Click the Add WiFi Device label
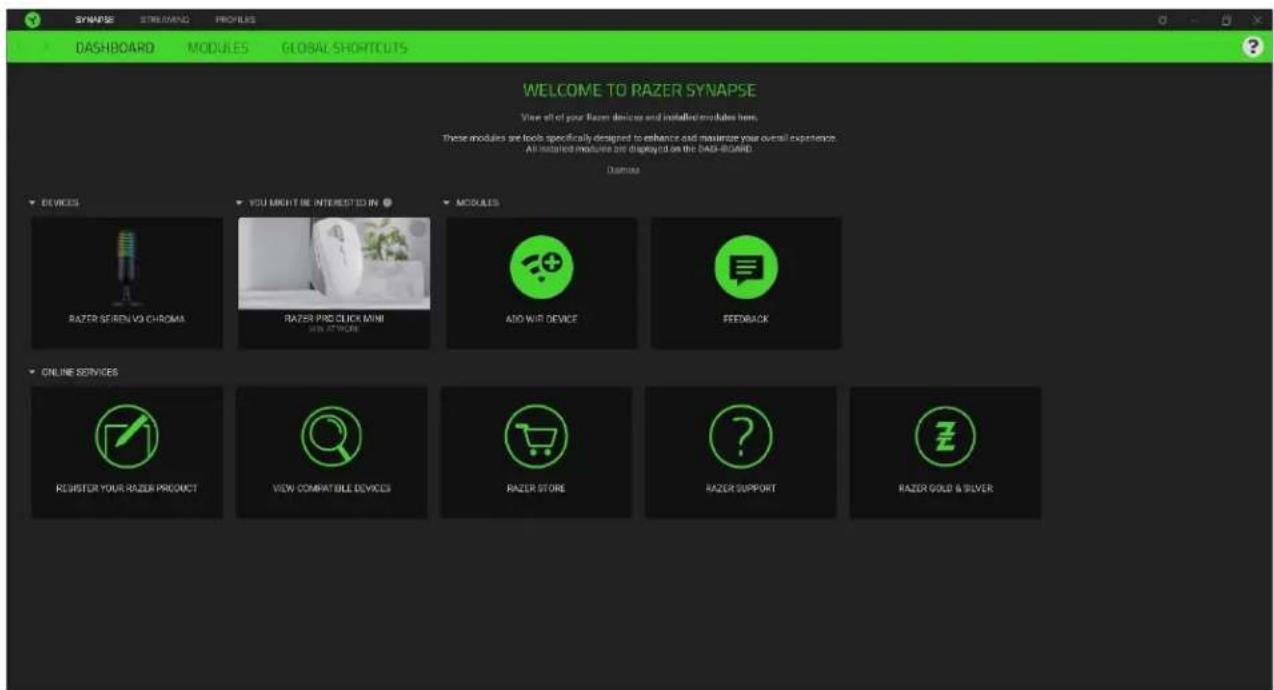 pos(541,320)
